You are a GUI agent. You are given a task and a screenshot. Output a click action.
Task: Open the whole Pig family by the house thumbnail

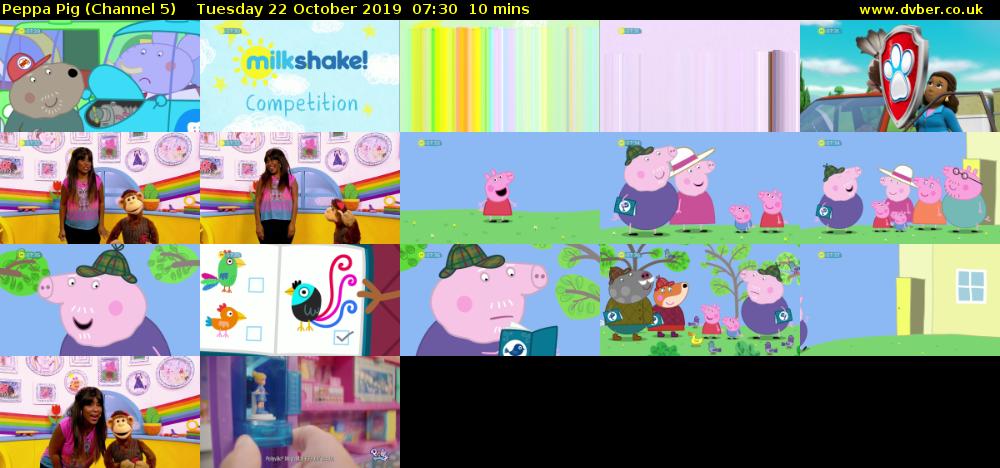[x=900, y=188]
